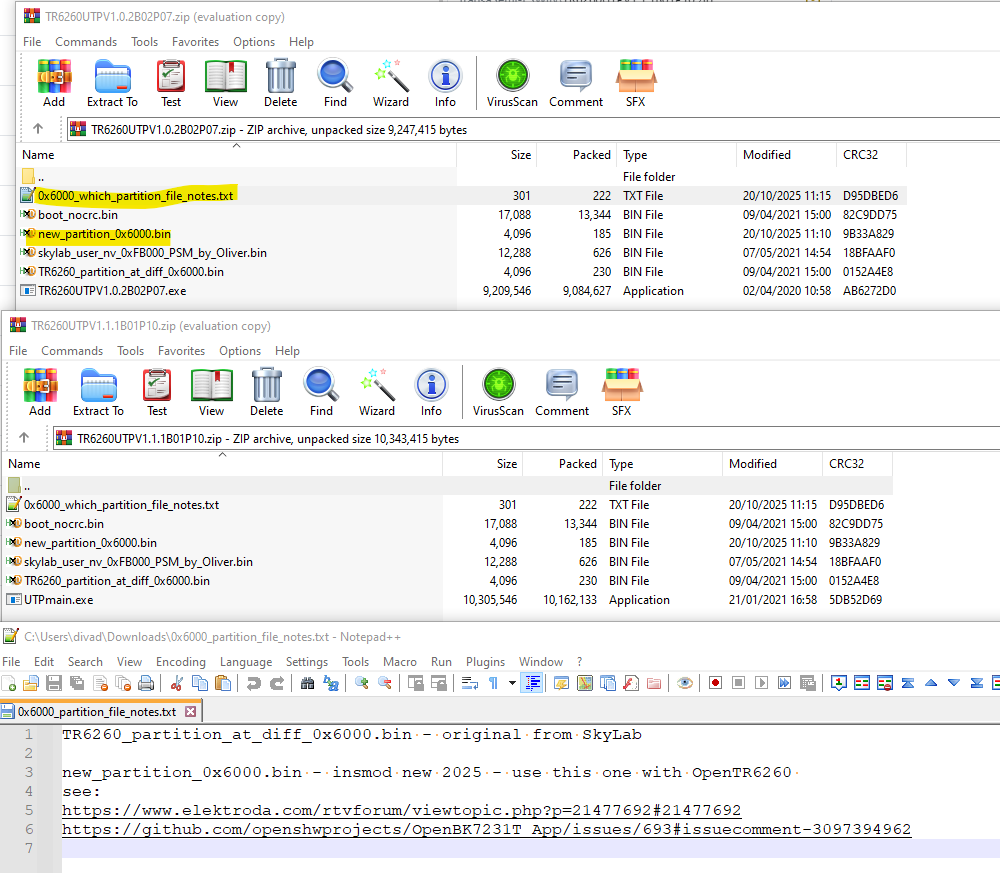Open dropdown arrow beside the Notepad++ pilcrow button
1000x873 pixels.
512,683
